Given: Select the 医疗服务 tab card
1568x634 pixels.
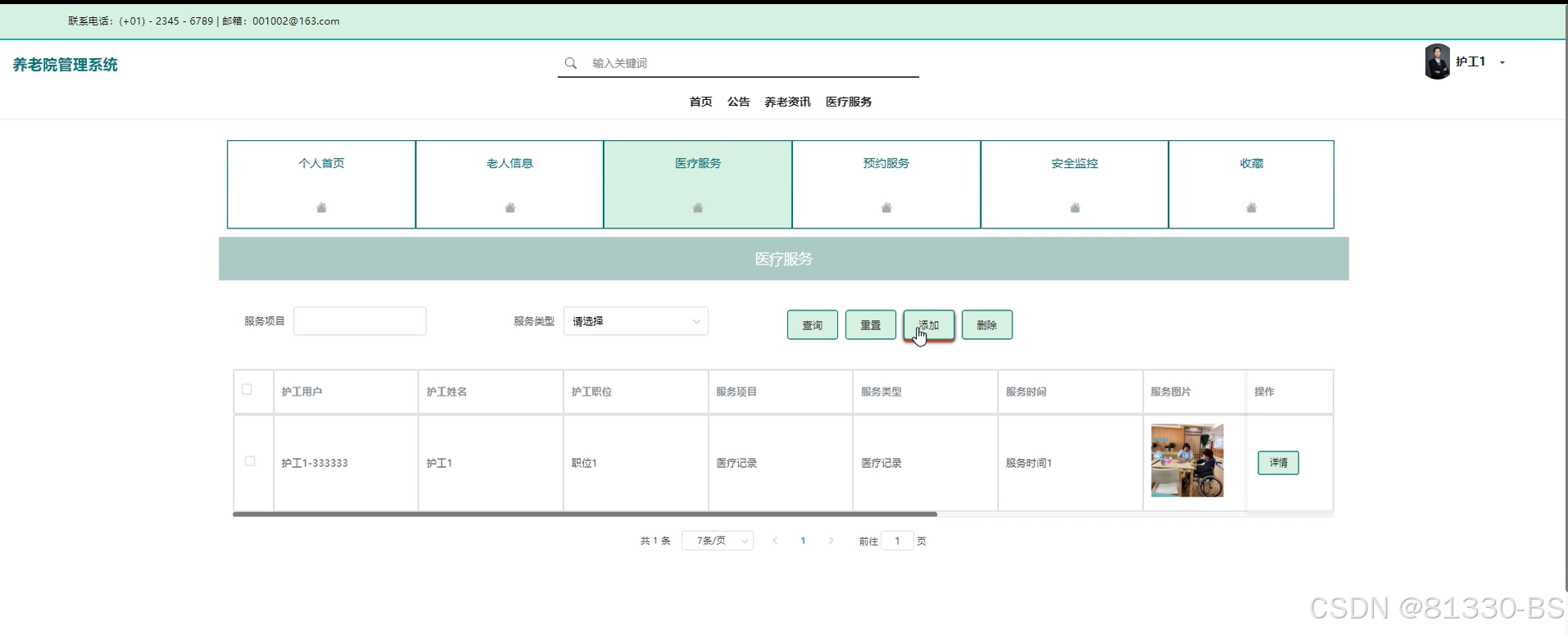Looking at the screenshot, I should (x=698, y=184).
